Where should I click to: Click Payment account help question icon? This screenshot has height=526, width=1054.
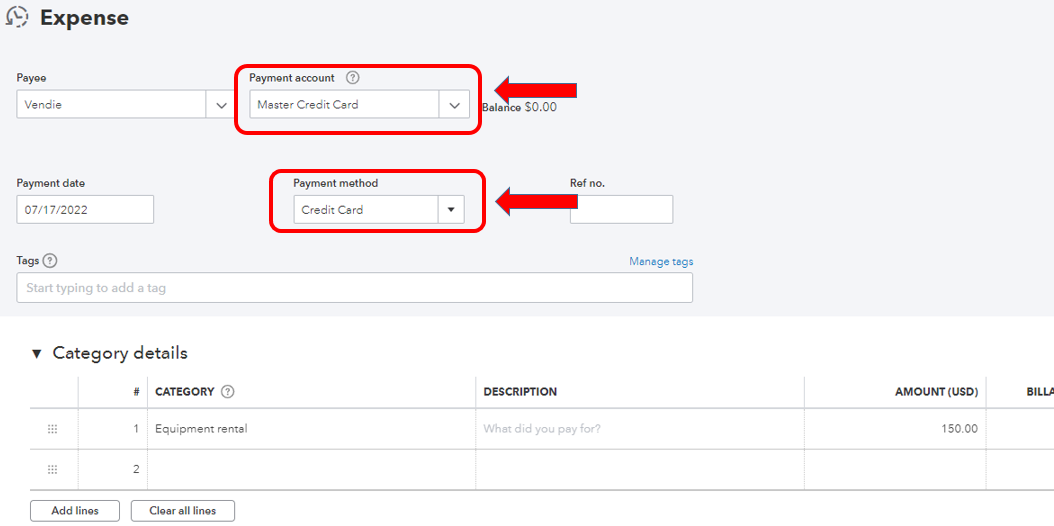(352, 78)
